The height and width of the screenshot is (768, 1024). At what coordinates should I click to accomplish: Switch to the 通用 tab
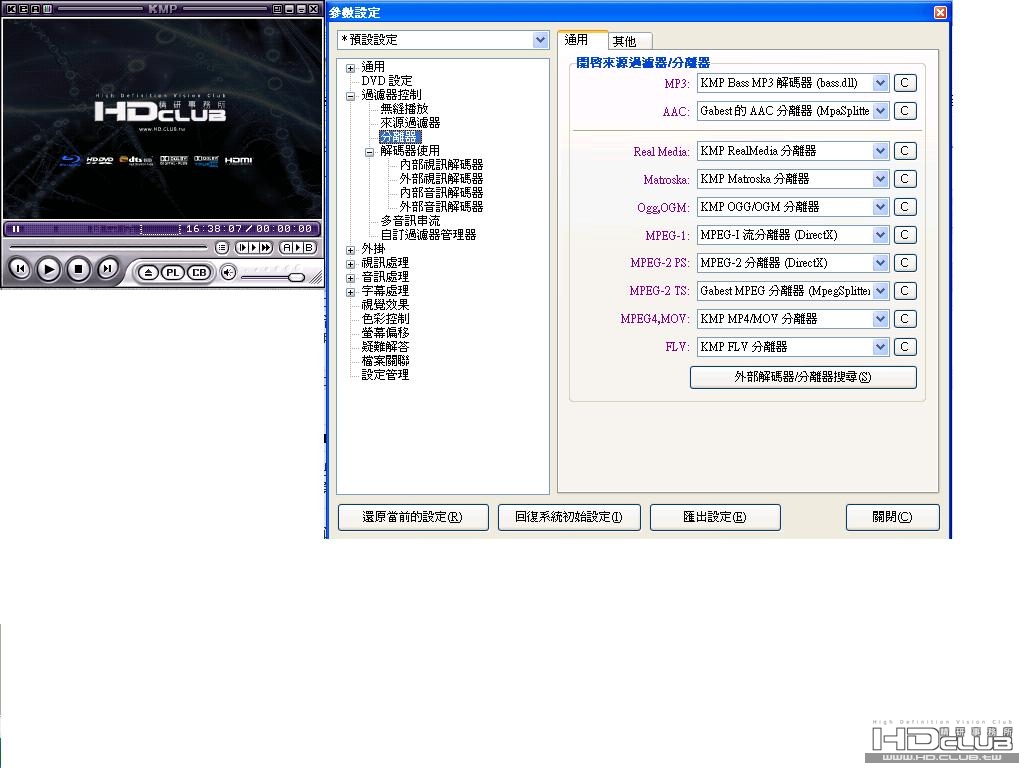point(582,40)
